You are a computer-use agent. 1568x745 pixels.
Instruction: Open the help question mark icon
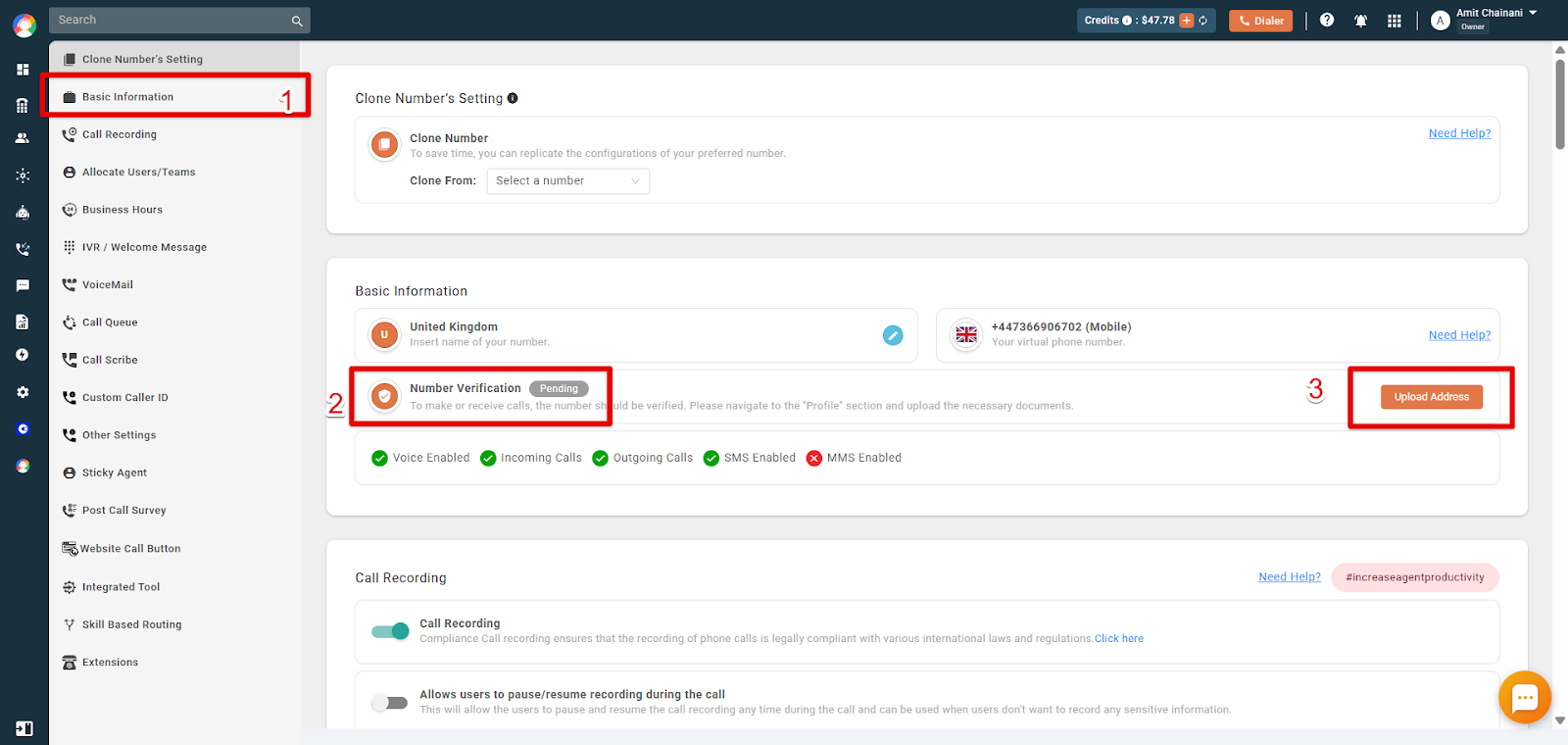coord(1327,20)
